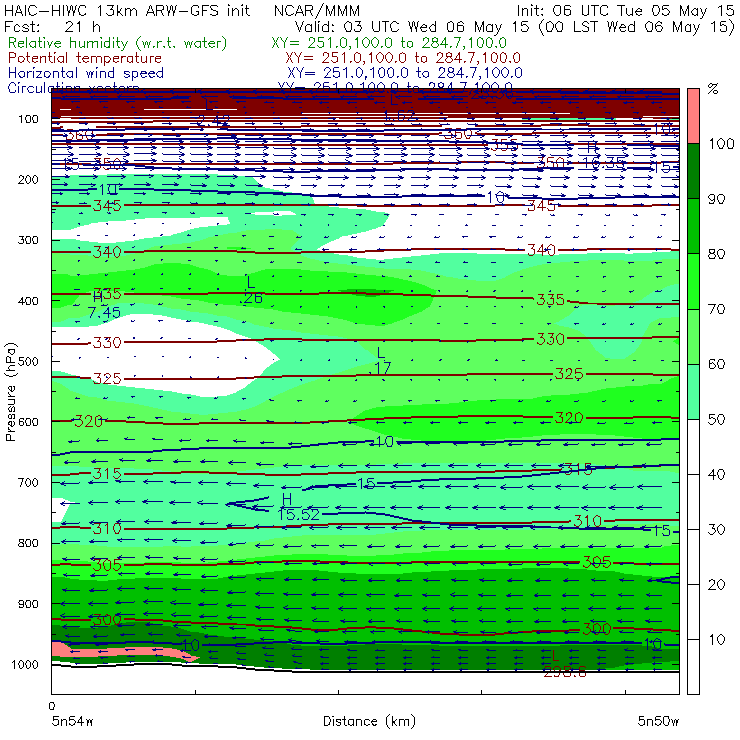Click 'Potential temperature' legend entry
This screenshot has height=740, width=740.
pos(85,58)
